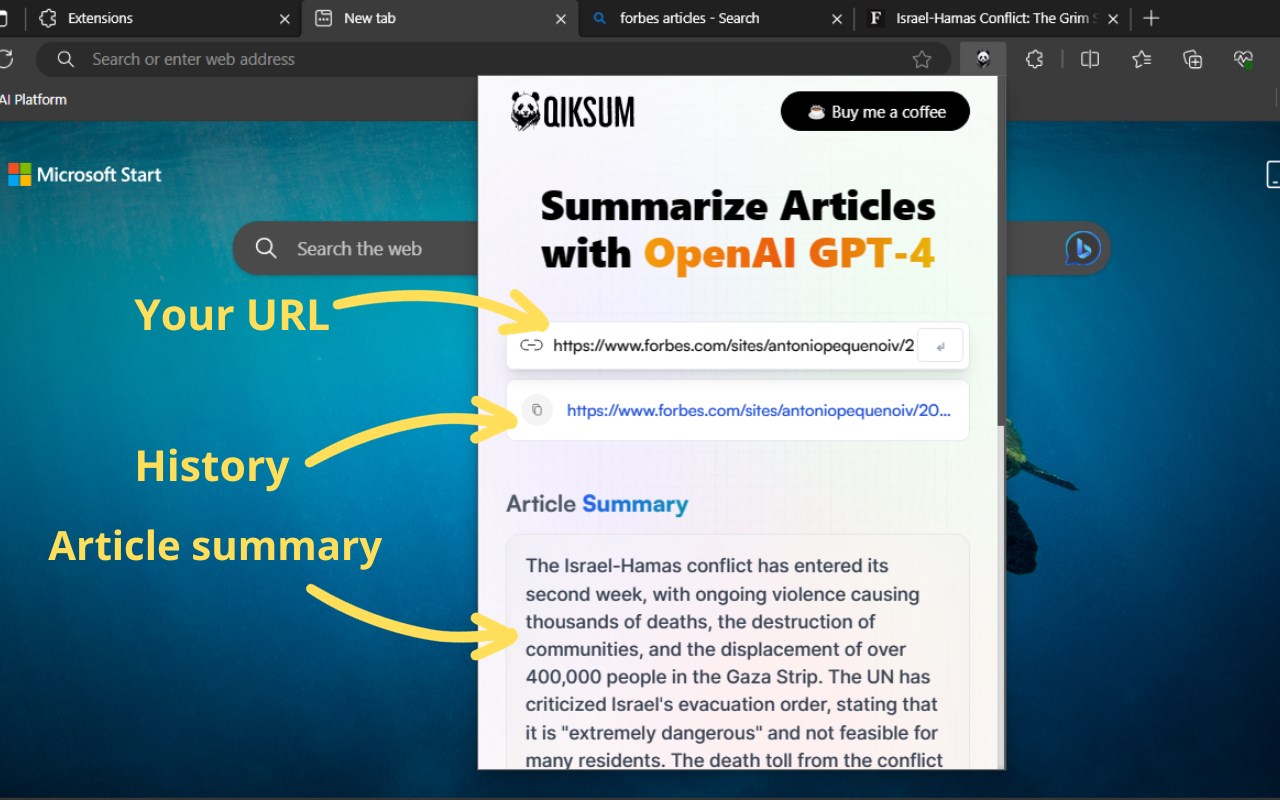Screen dimensions: 1280x800
Task: Submit URL with the enter arrow button
Action: click(x=940, y=346)
